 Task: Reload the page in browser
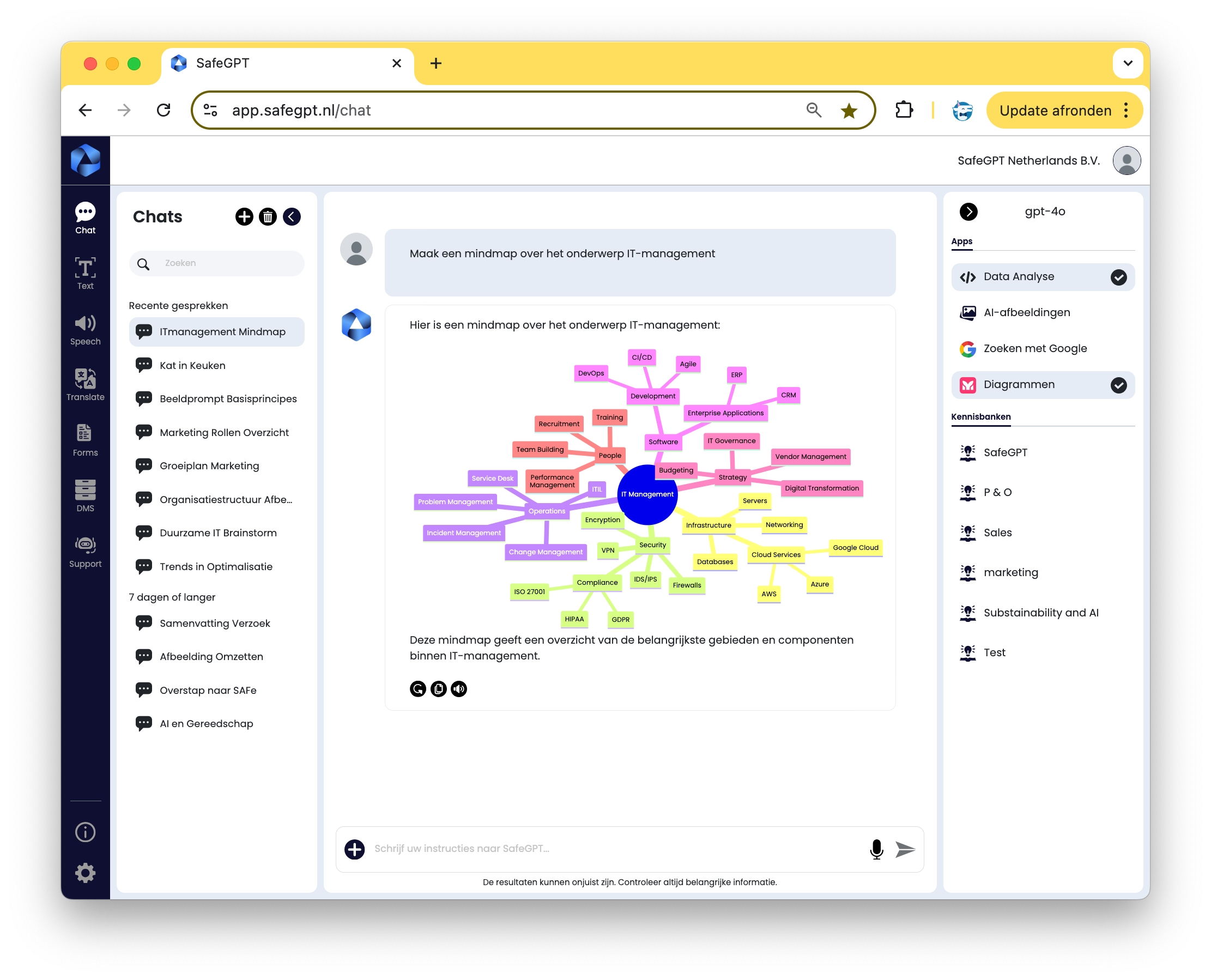coord(164,110)
